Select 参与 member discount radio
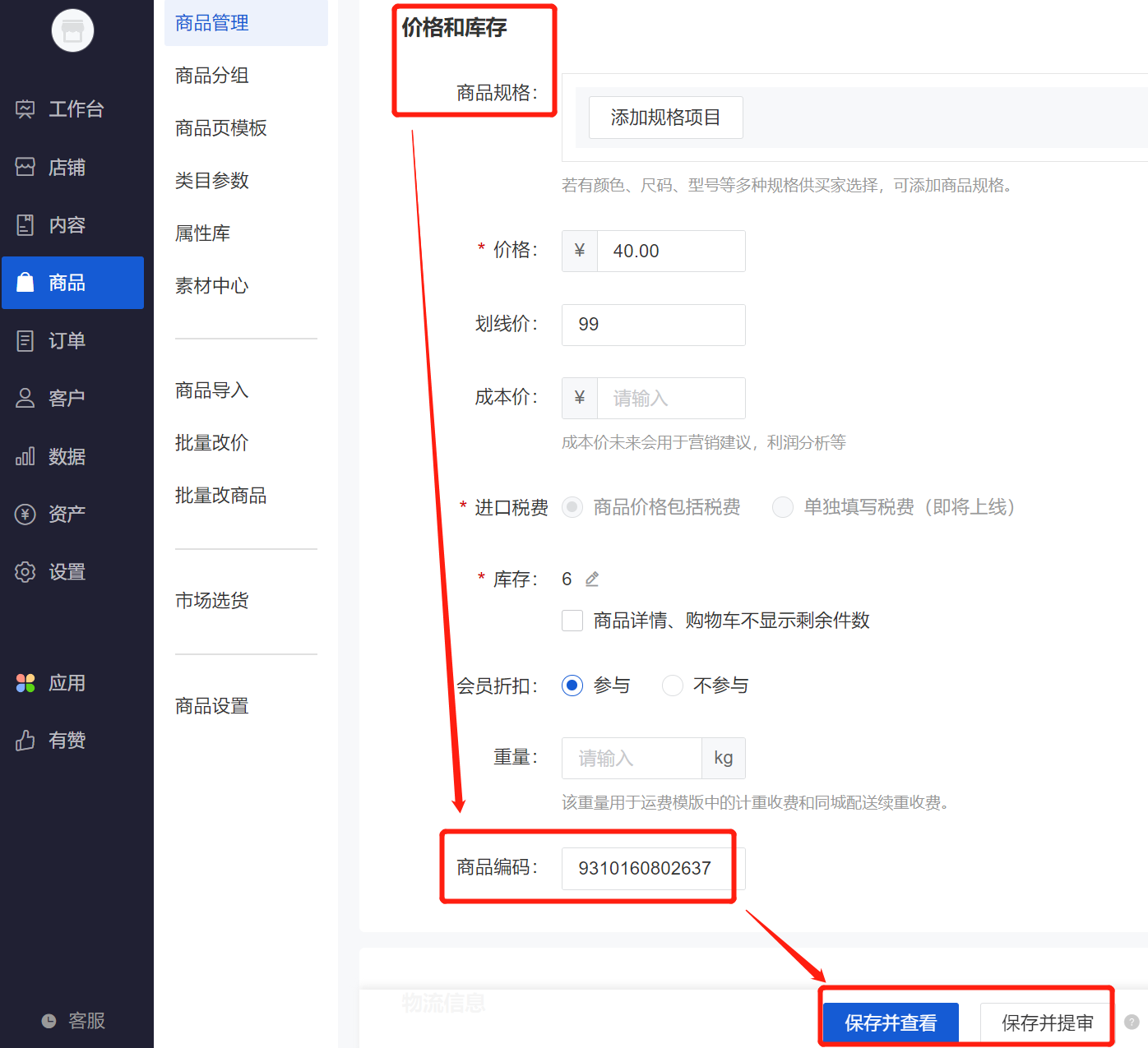The image size is (1148, 1048). (x=572, y=685)
